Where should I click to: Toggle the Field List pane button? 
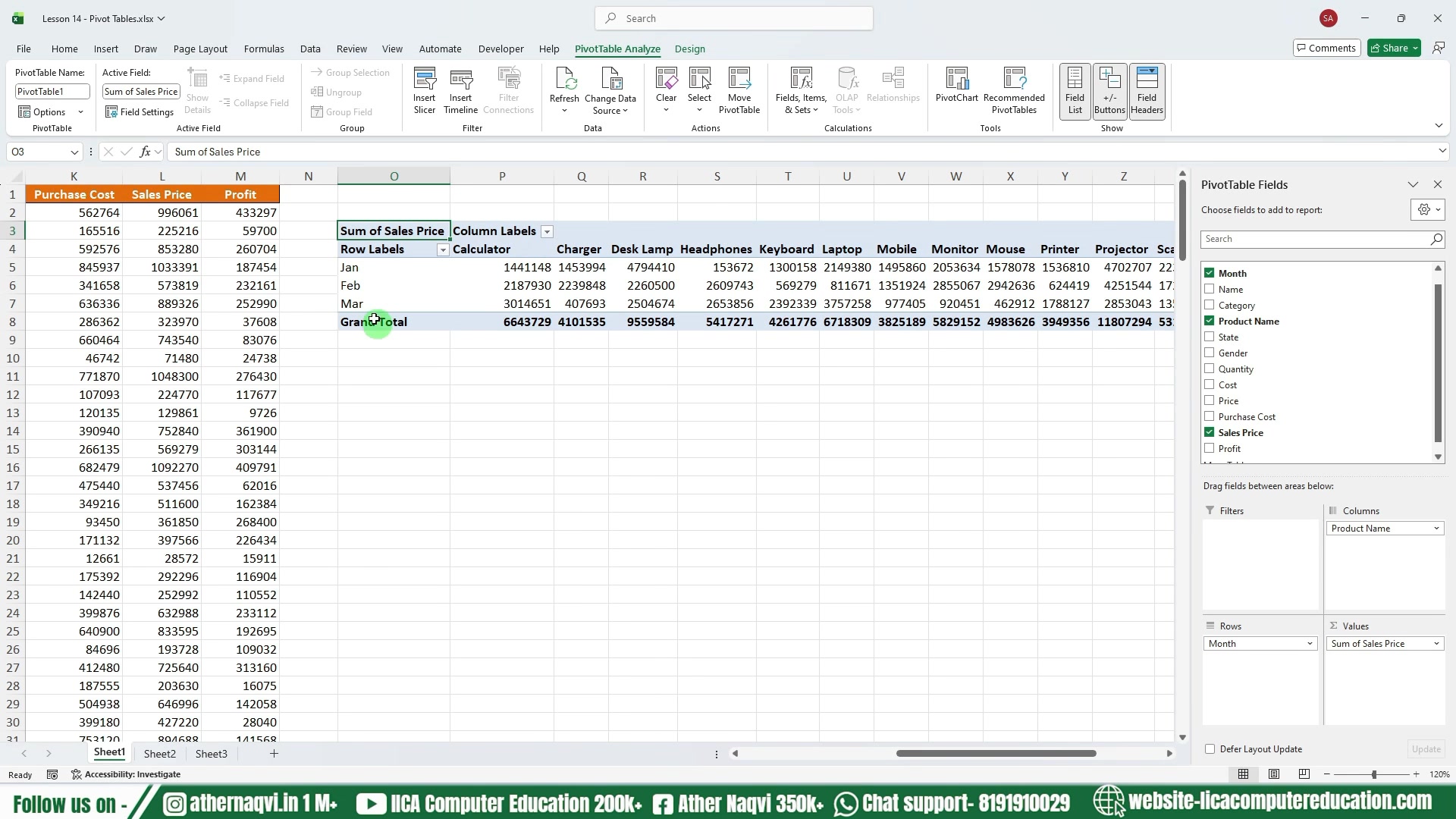point(1075,91)
